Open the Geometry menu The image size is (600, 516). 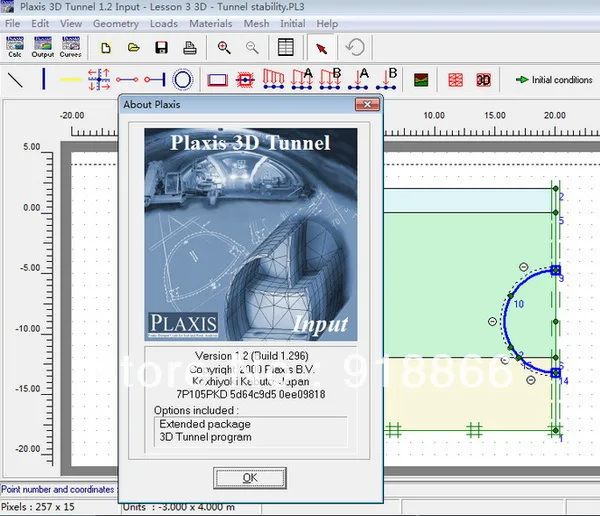tap(116, 24)
